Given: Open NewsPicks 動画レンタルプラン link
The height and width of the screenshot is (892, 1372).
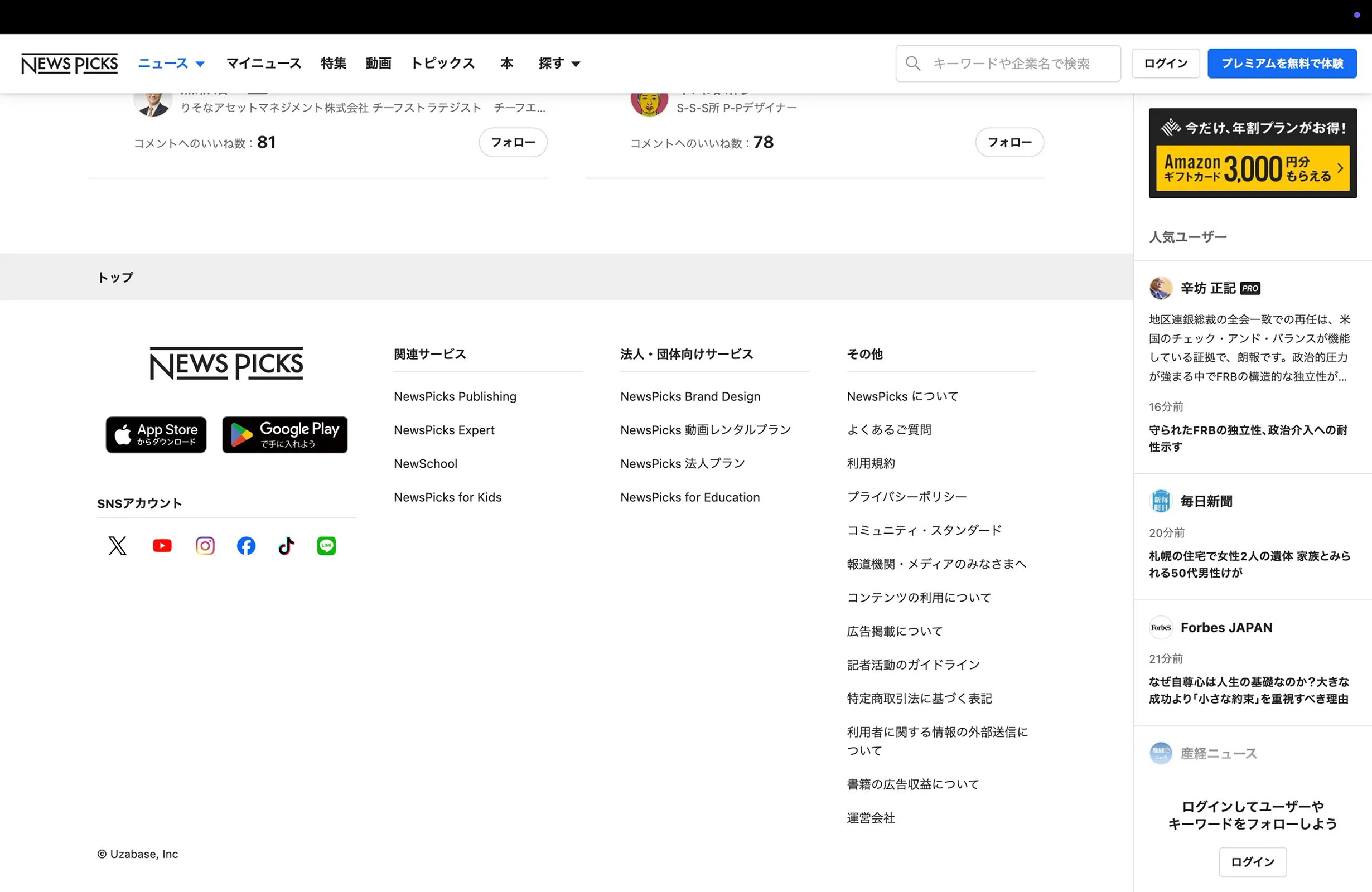Looking at the screenshot, I should 706,430.
